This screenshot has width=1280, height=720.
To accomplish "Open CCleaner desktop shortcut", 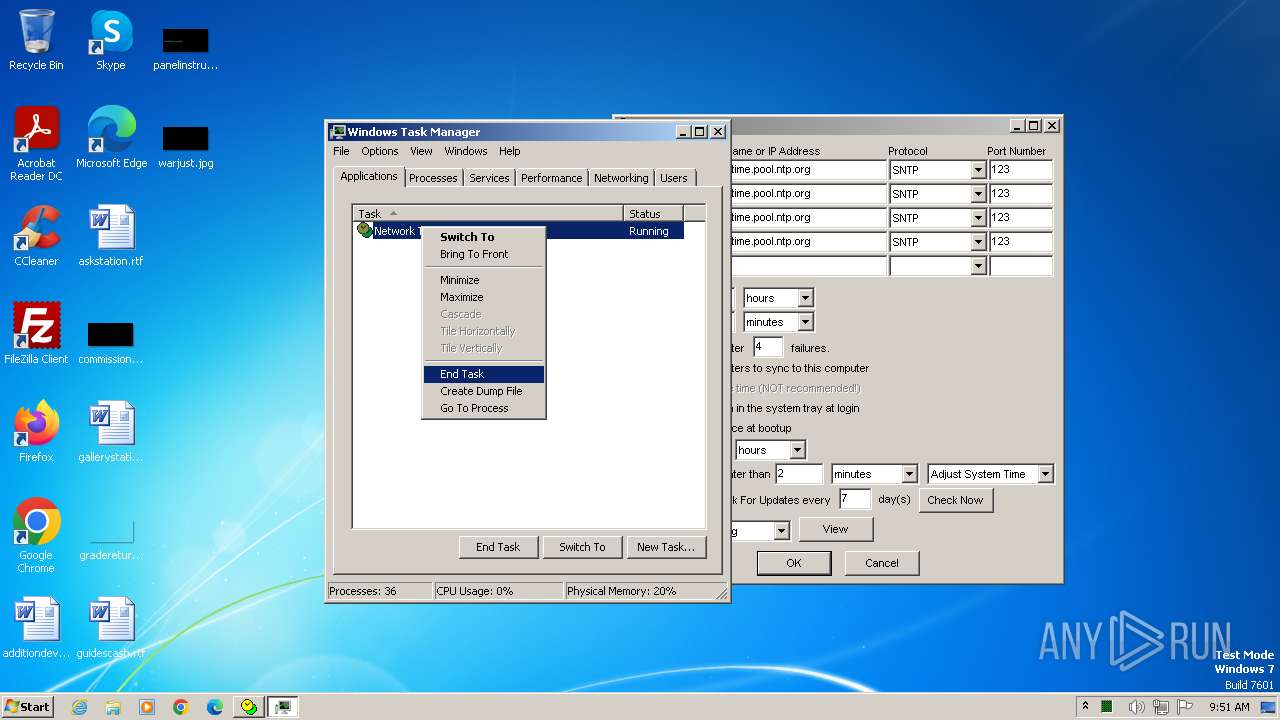I will 36,236.
